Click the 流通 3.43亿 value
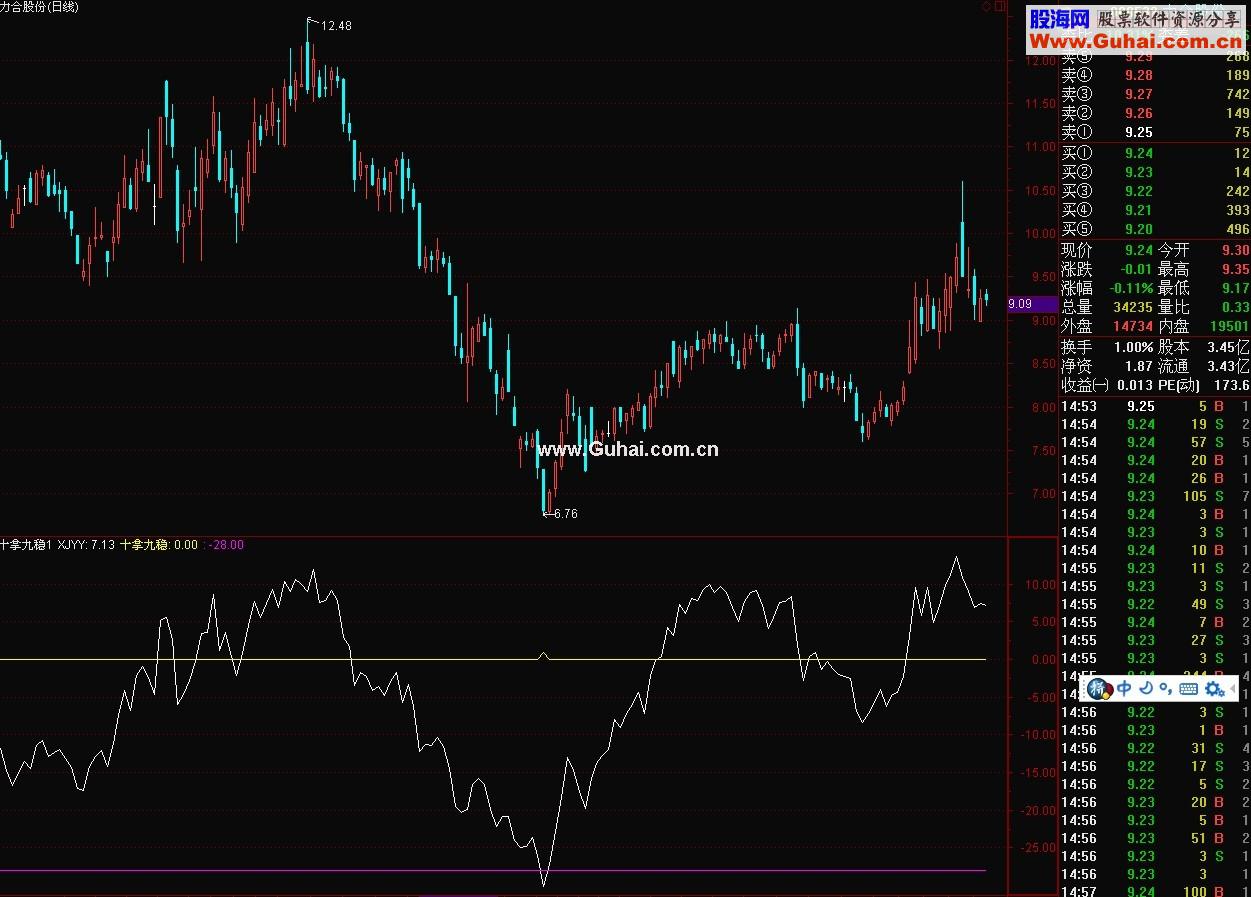1251x897 pixels. coord(1229,366)
